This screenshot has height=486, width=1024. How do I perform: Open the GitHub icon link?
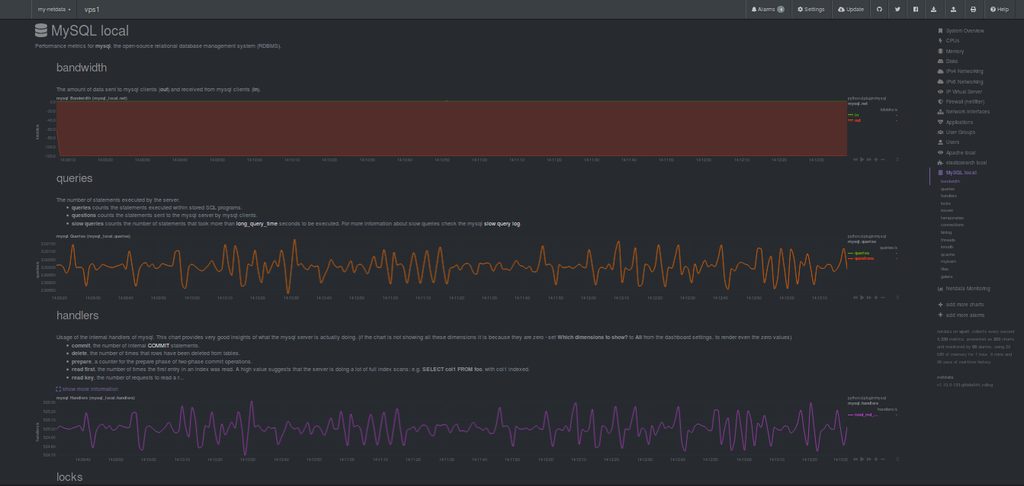click(879, 9)
